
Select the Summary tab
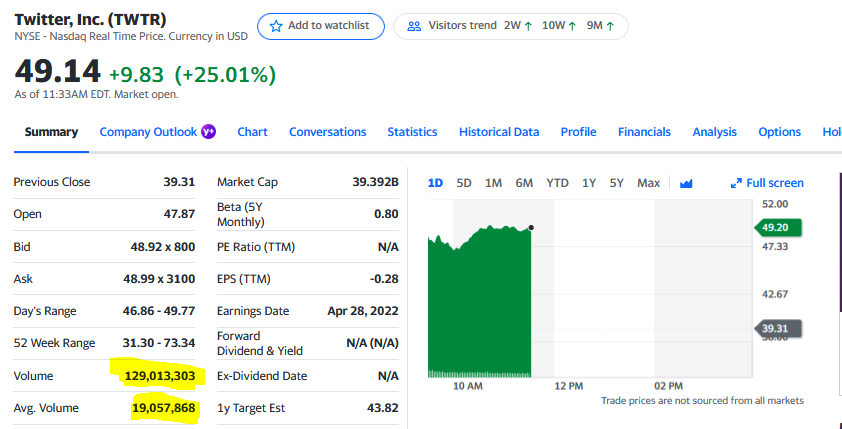click(51, 132)
